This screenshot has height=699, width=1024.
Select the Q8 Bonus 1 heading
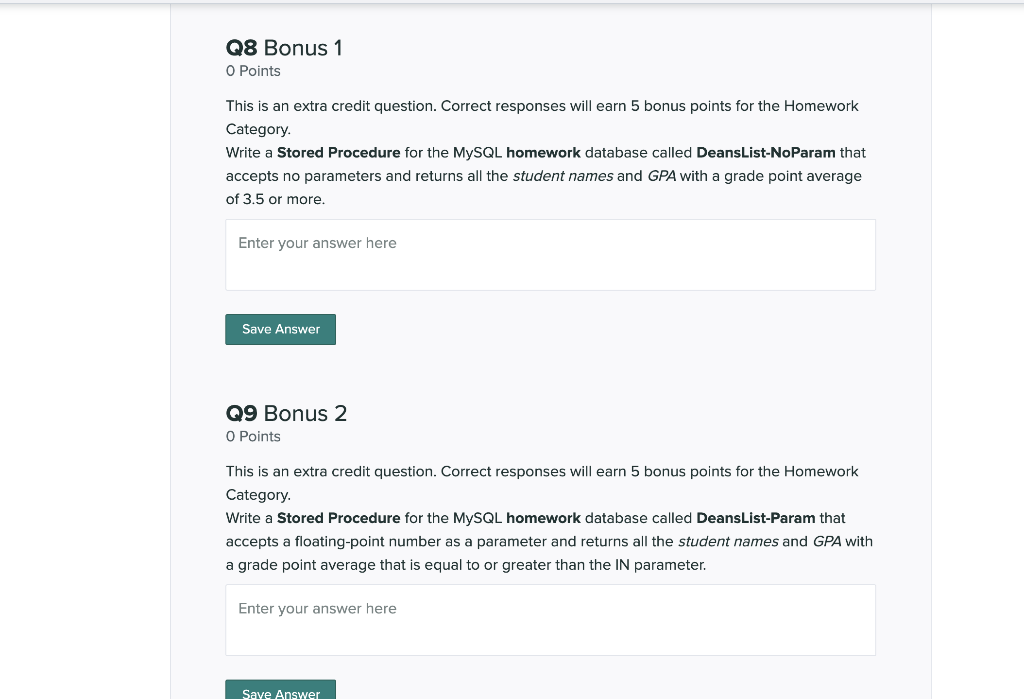pyautogui.click(x=283, y=47)
